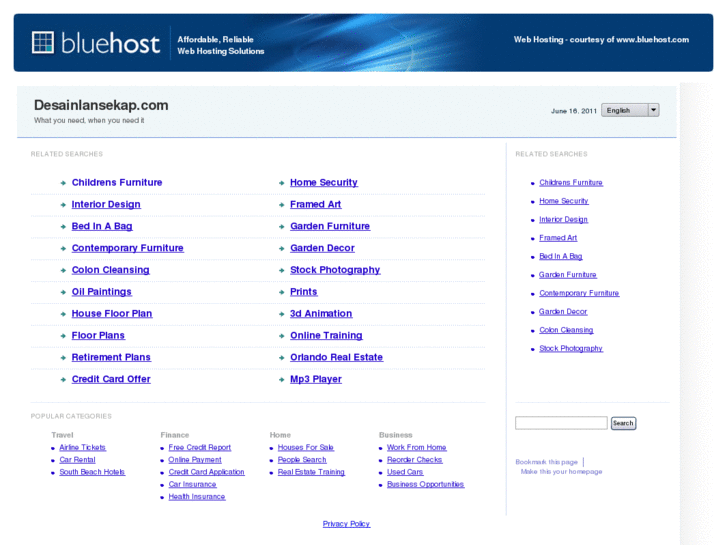
Task: Open sidebar Home Security link
Action: click(x=563, y=201)
